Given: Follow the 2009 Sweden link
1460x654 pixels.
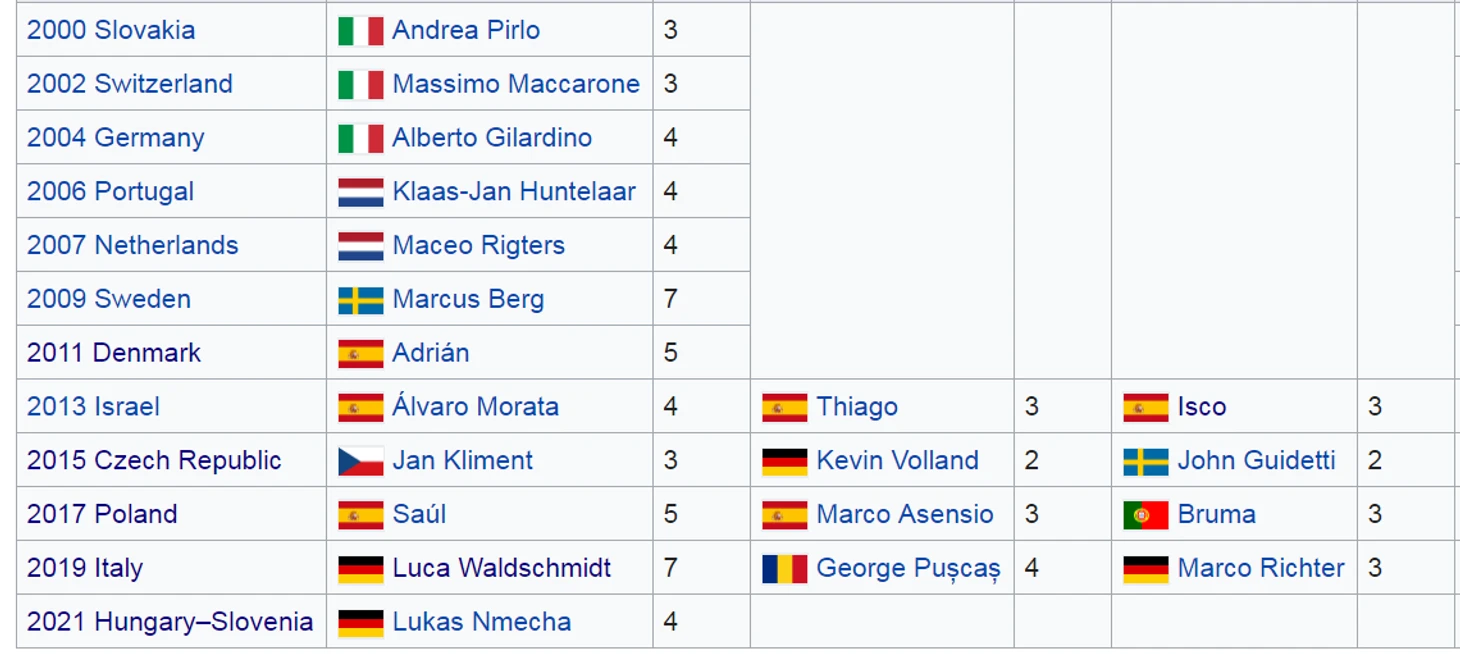Looking at the screenshot, I should (109, 299).
